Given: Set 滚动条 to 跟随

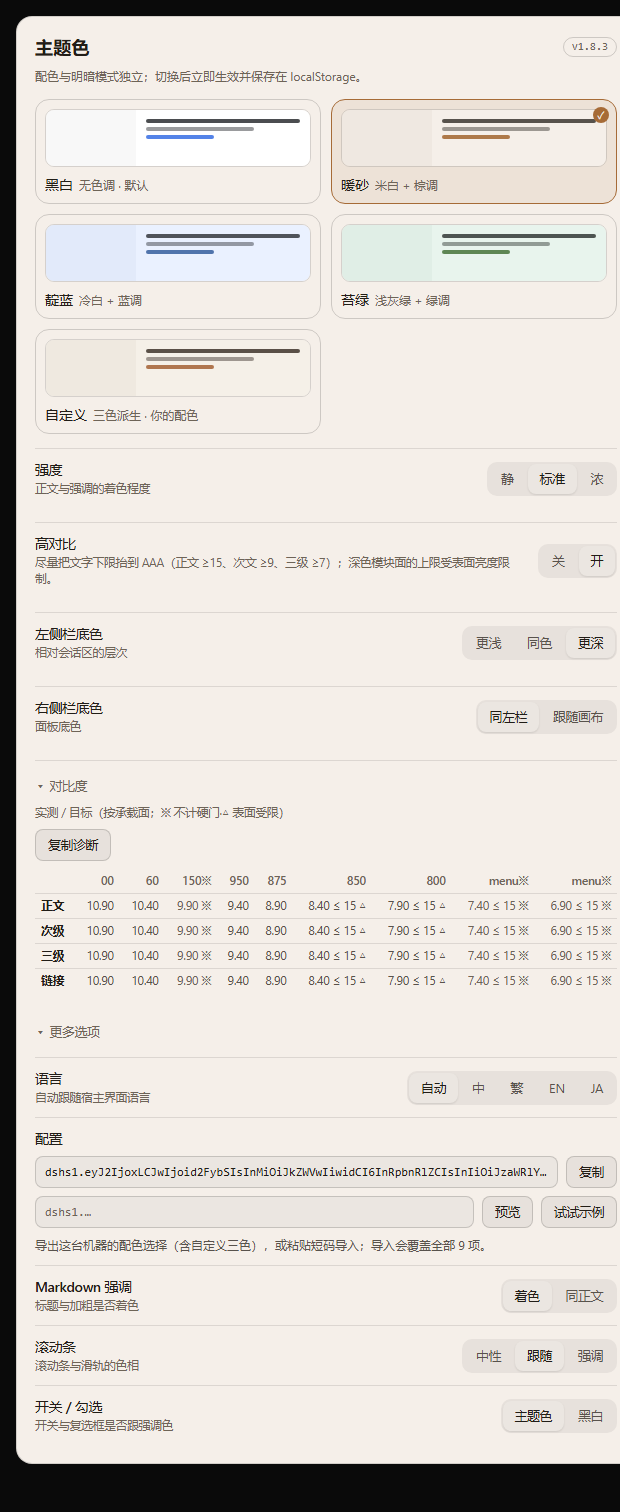Looking at the screenshot, I should click(x=540, y=1356).
